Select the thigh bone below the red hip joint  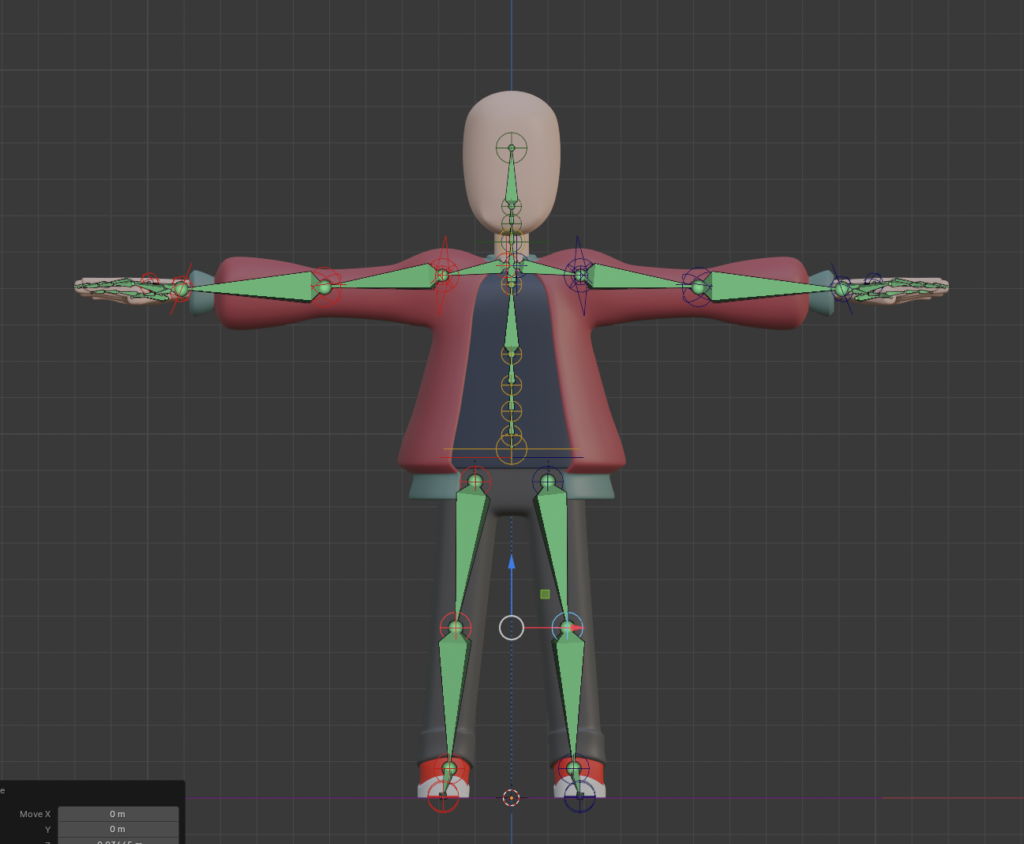[x=468, y=545]
